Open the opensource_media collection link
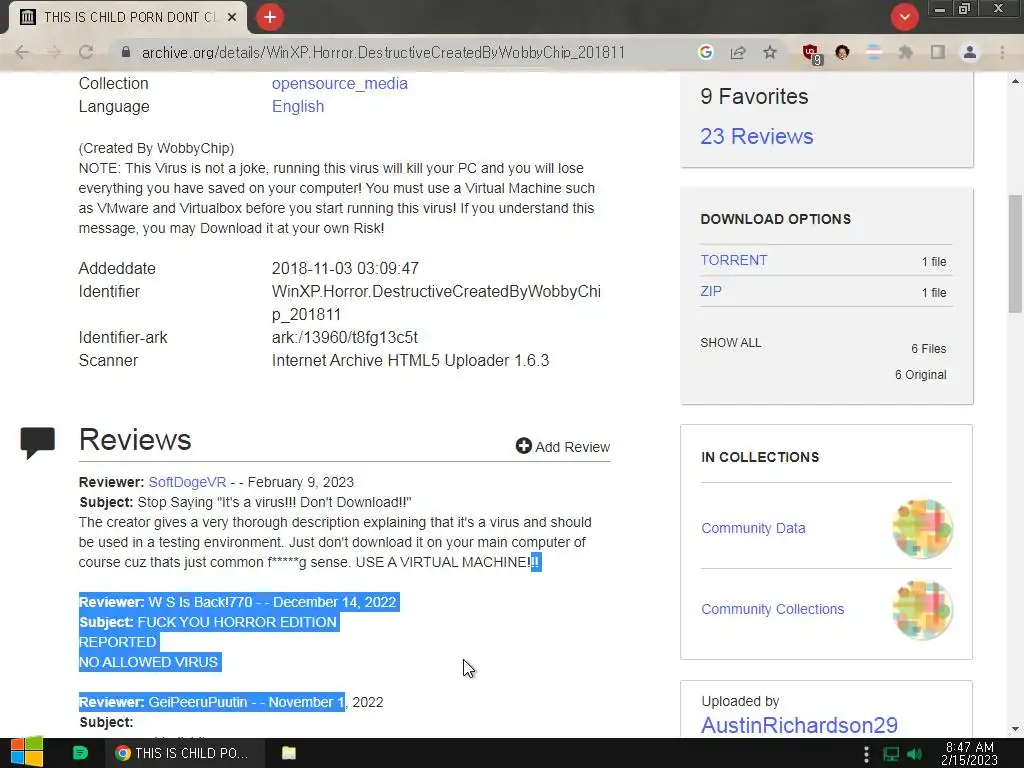Screen dimensions: 1024x768 (x=340, y=84)
